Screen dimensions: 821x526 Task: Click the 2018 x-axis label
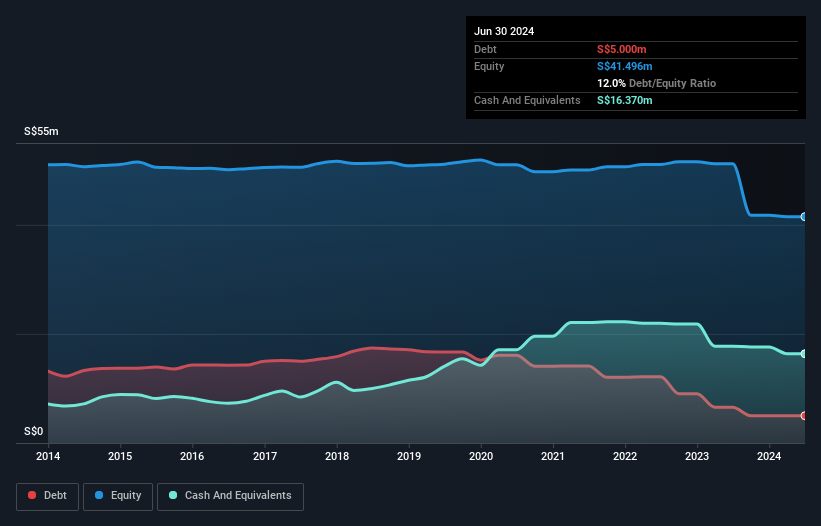(x=337, y=456)
